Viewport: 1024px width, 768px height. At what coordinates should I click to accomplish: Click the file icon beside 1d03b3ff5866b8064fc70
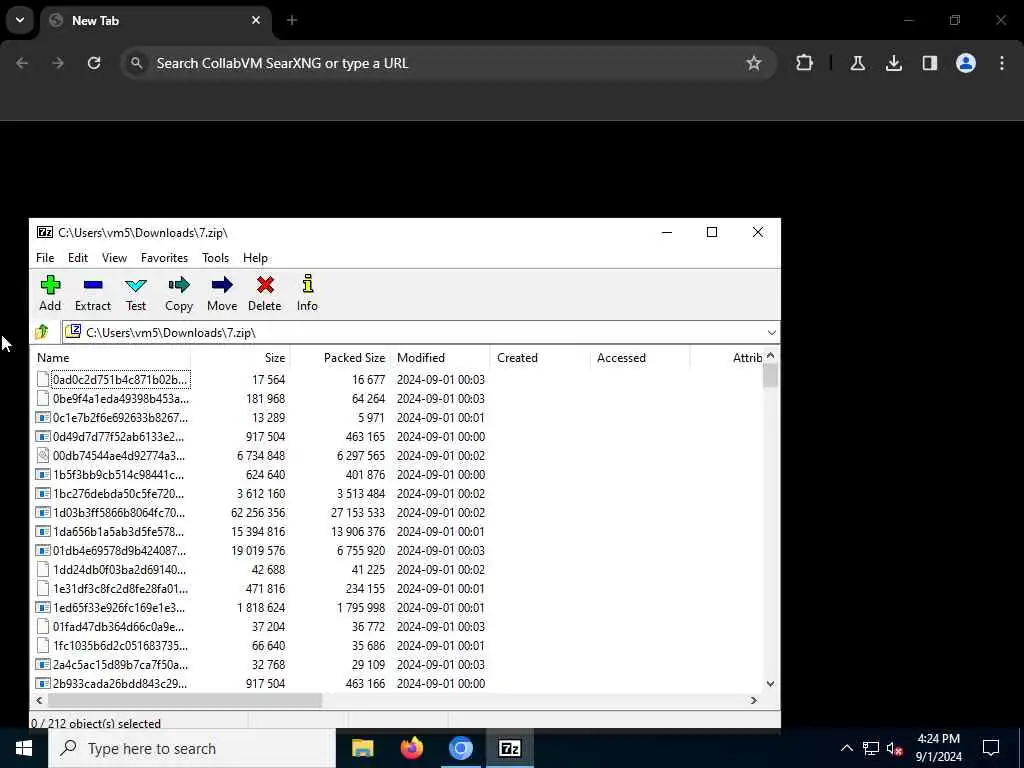pyautogui.click(x=43, y=513)
